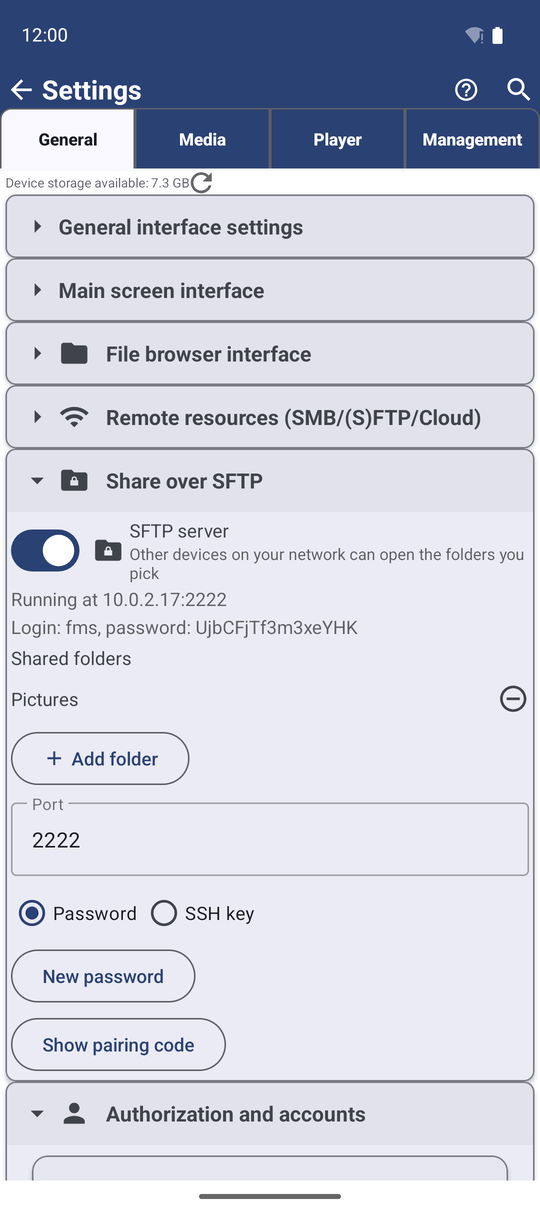
Task: Choose the SSH key radio option
Action: [x=164, y=913]
